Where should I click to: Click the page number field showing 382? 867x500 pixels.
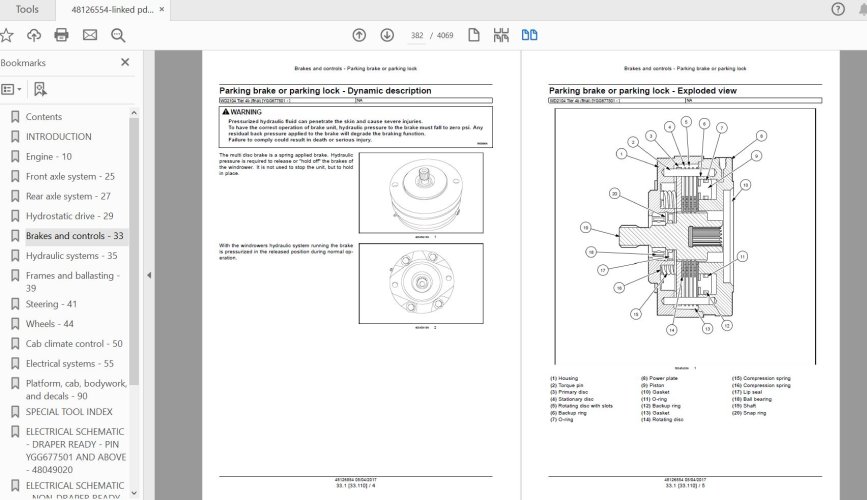click(417, 35)
